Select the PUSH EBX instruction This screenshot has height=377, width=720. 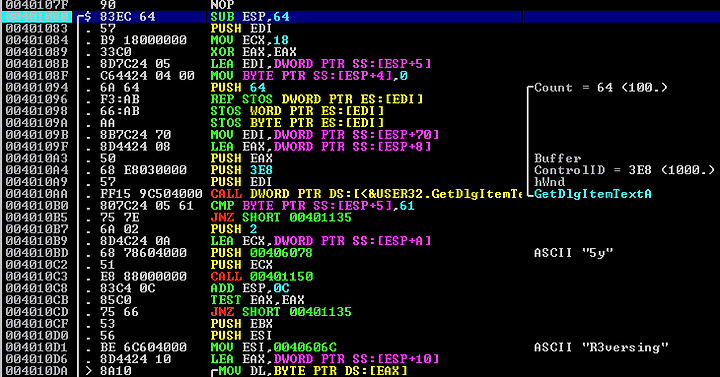pyautogui.click(x=242, y=324)
